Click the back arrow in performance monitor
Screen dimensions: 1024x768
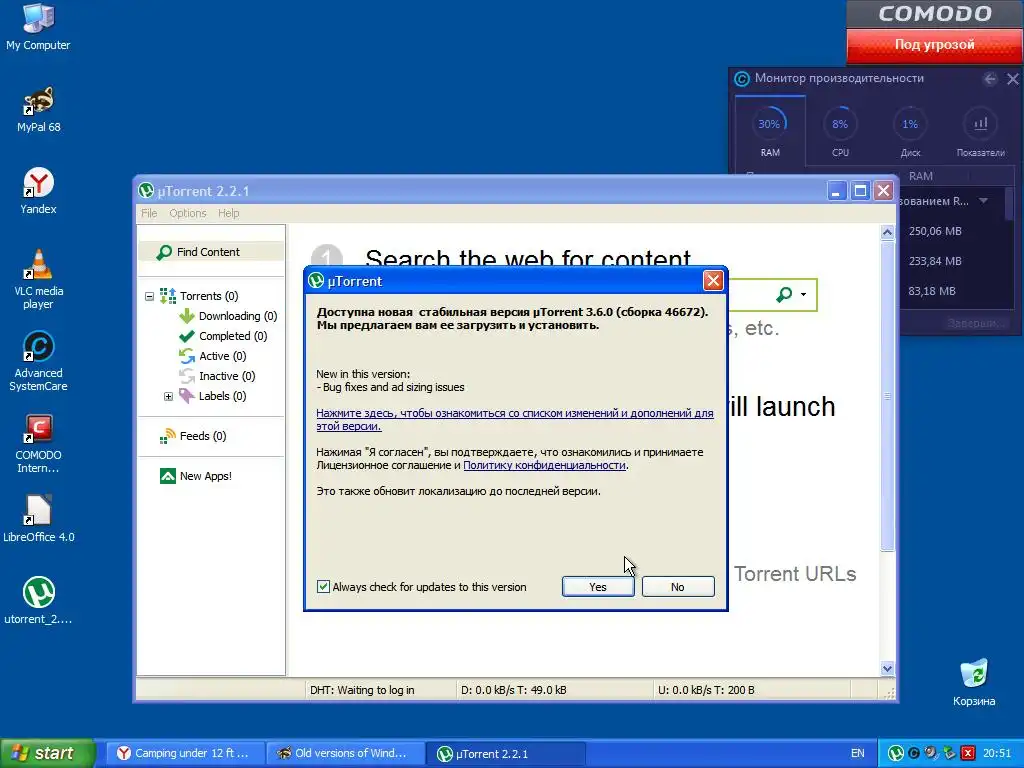point(990,79)
